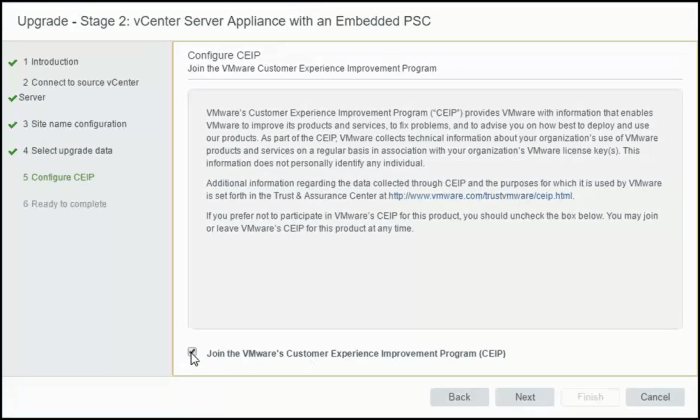This screenshot has width=700, height=420.
Task: Click the checkmark next to Site name configuration
Action: tap(12, 125)
